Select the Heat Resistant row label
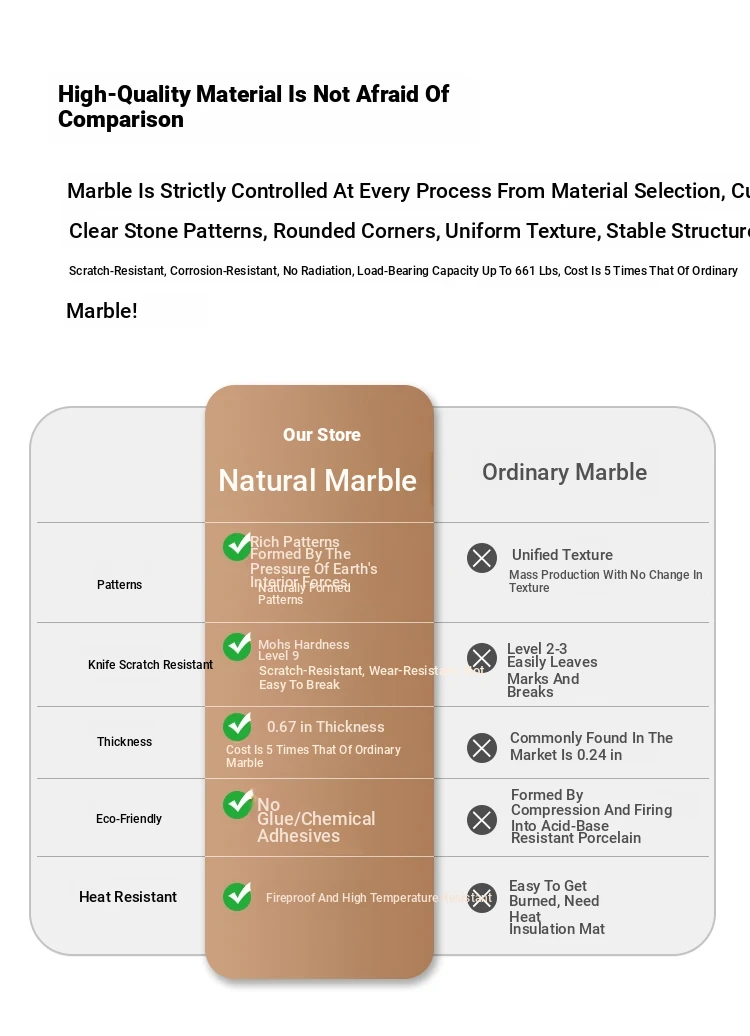This screenshot has height=1036, width=750. 128,897
